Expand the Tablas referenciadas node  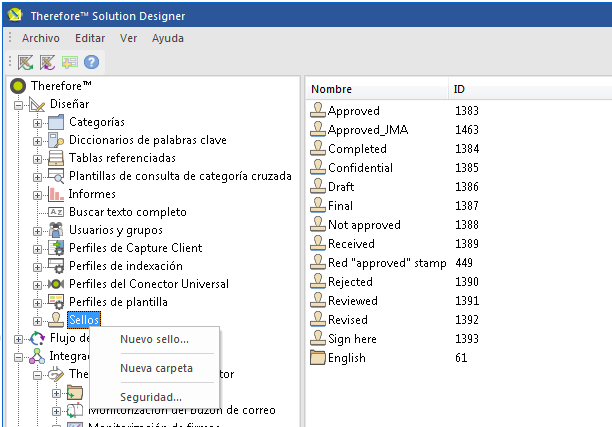point(38,158)
